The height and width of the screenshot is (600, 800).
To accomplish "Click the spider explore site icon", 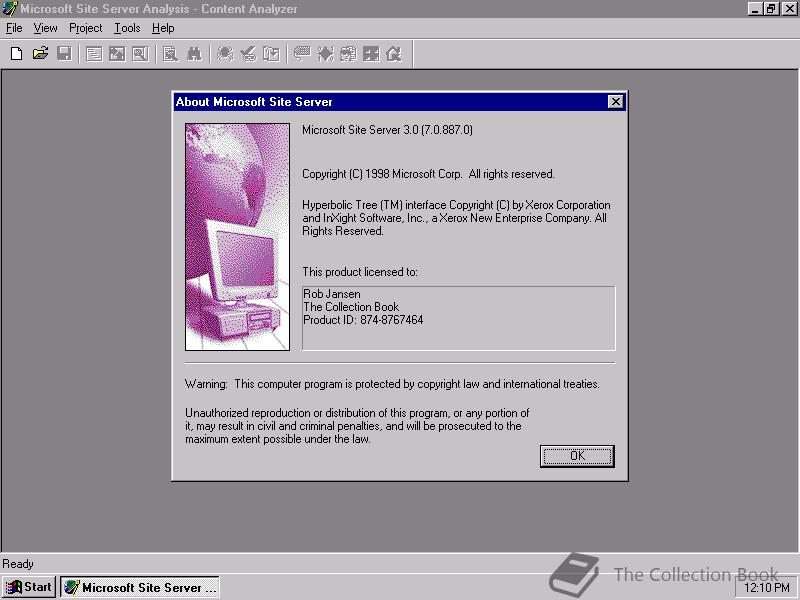I will [224, 54].
